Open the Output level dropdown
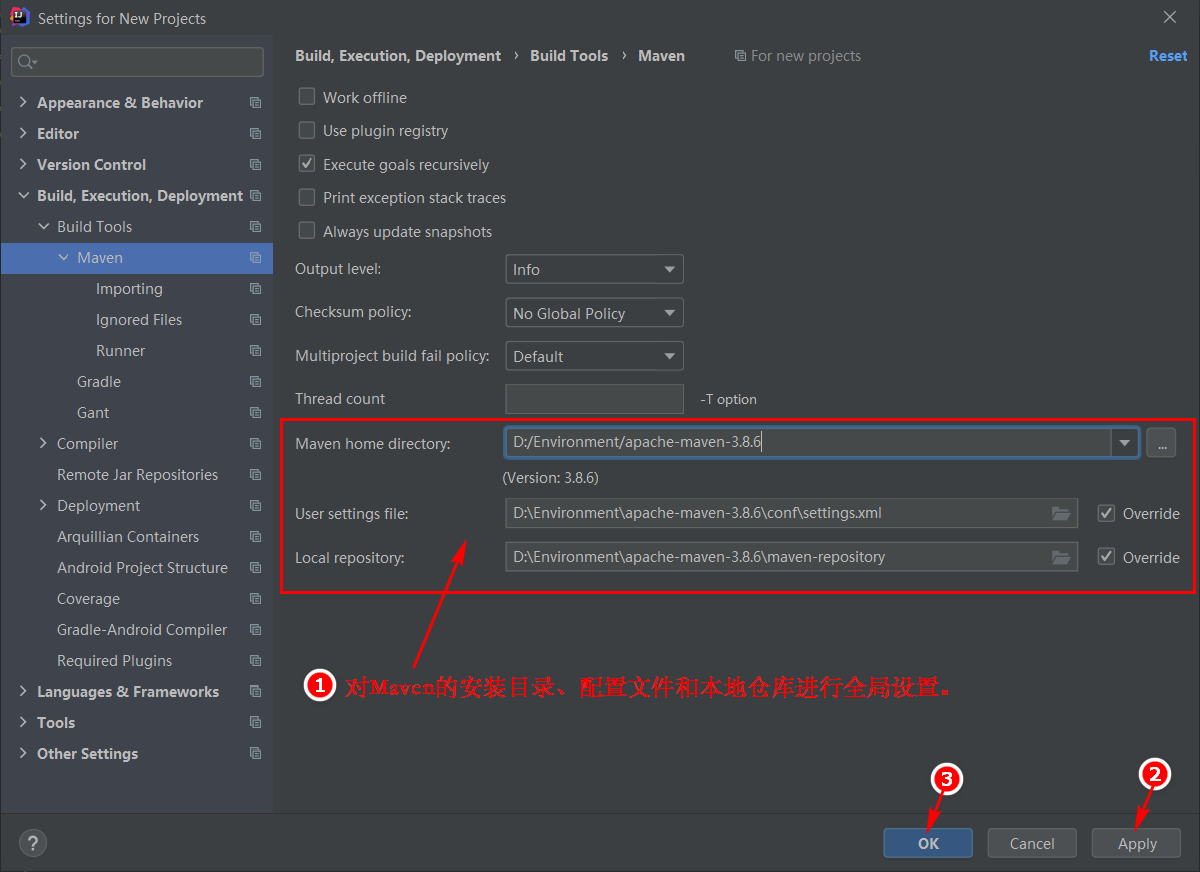The height and width of the screenshot is (872, 1200). click(x=594, y=270)
